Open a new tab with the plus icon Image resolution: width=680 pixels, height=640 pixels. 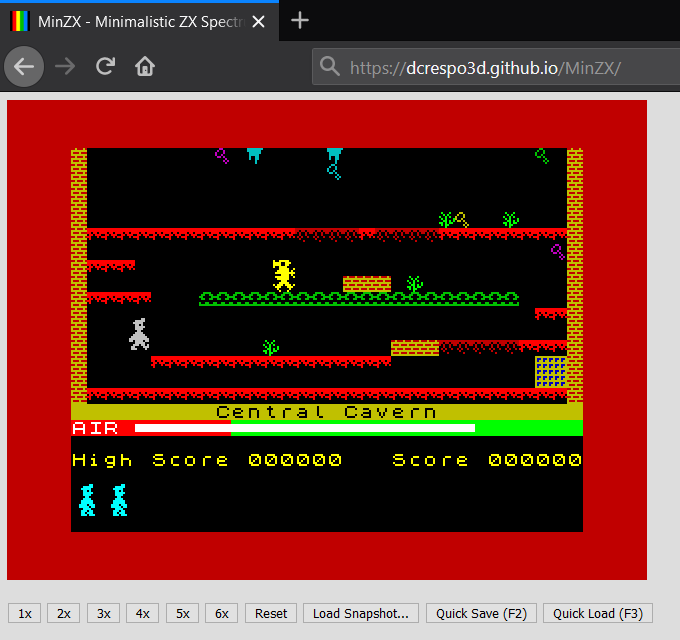[x=300, y=20]
